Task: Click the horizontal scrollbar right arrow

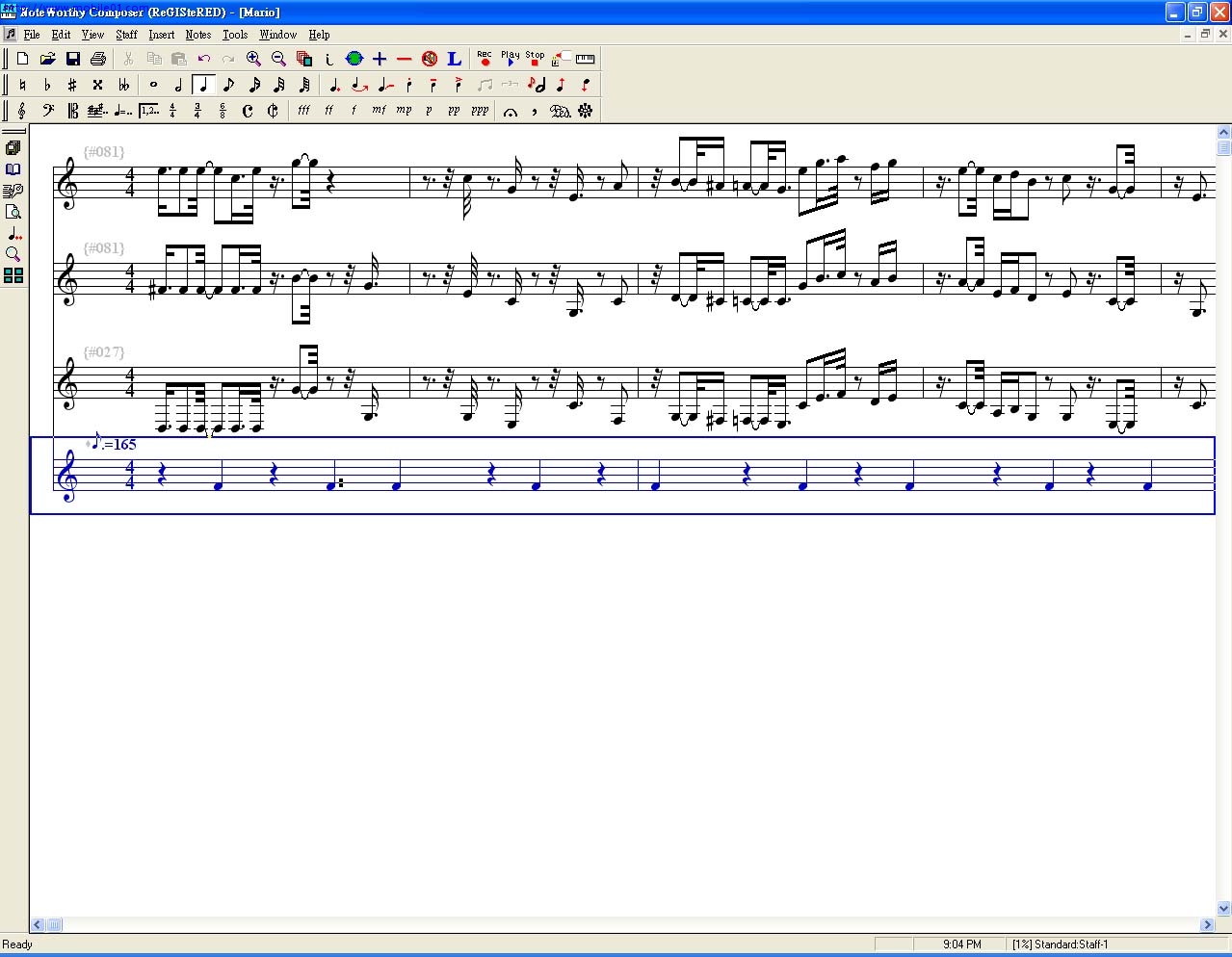Action: [x=1208, y=924]
